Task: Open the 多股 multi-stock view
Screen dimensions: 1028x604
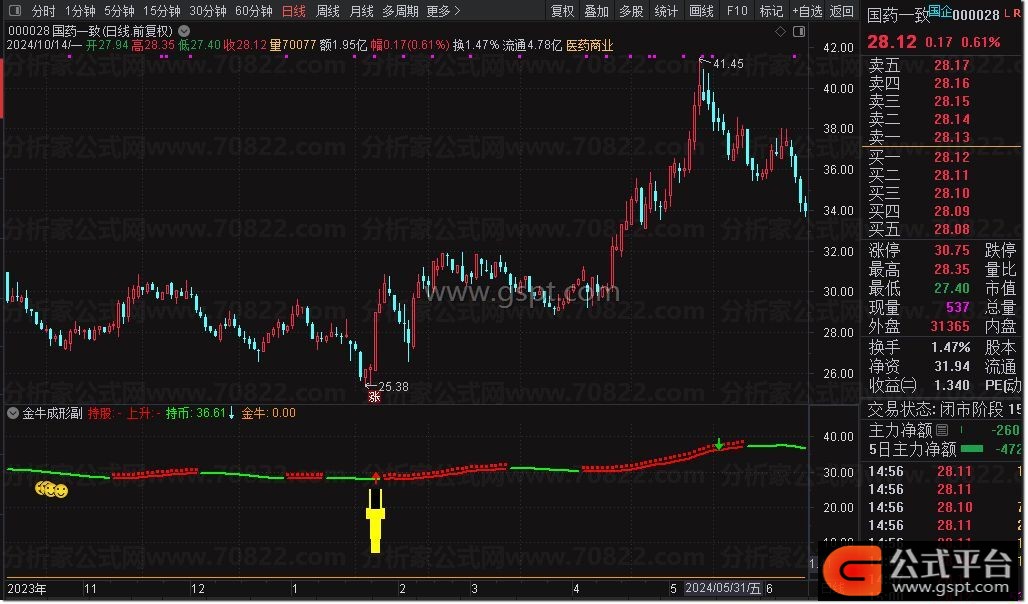Action: point(631,11)
